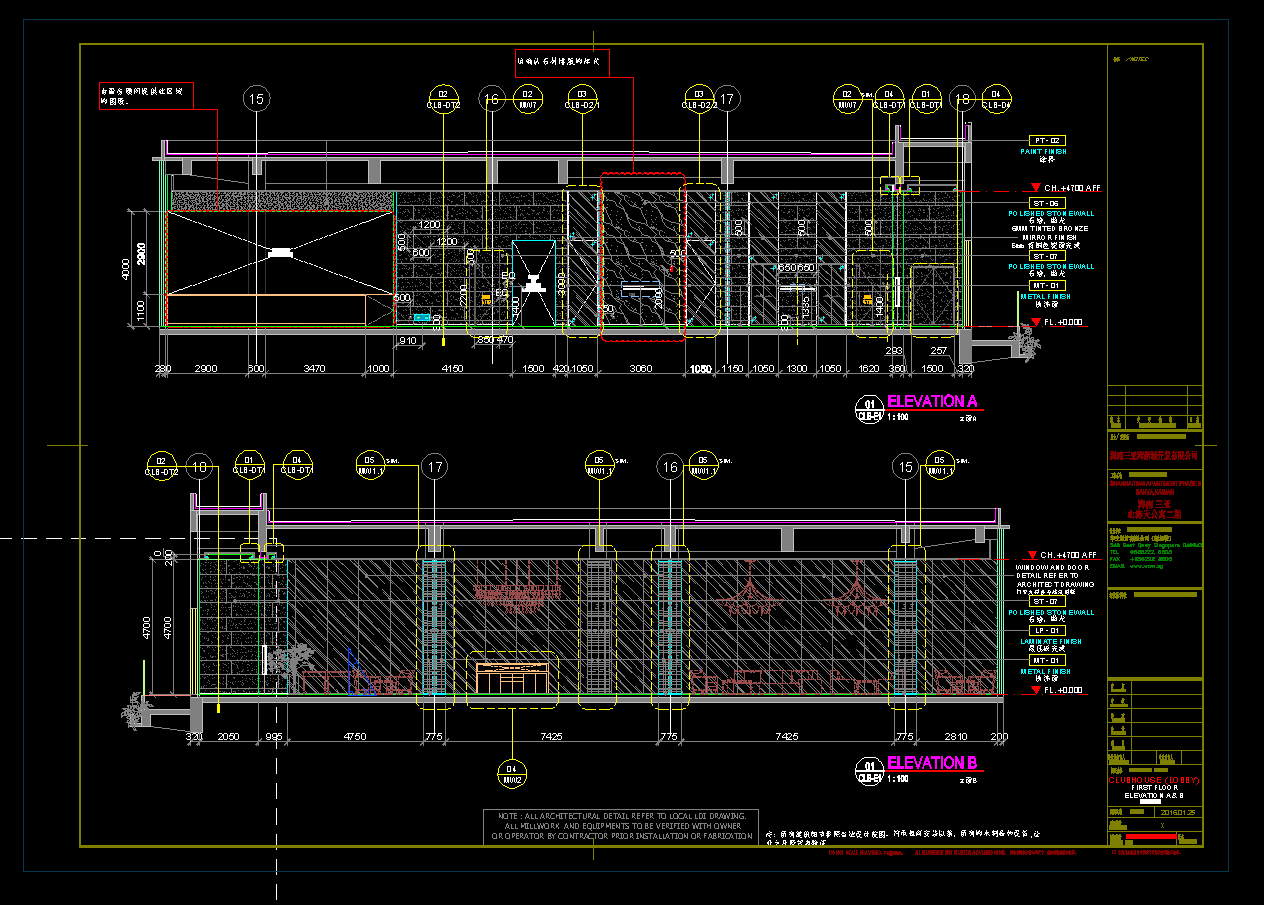
Task: Click grid bubble 15 above Elevation A
Action: click(x=257, y=98)
